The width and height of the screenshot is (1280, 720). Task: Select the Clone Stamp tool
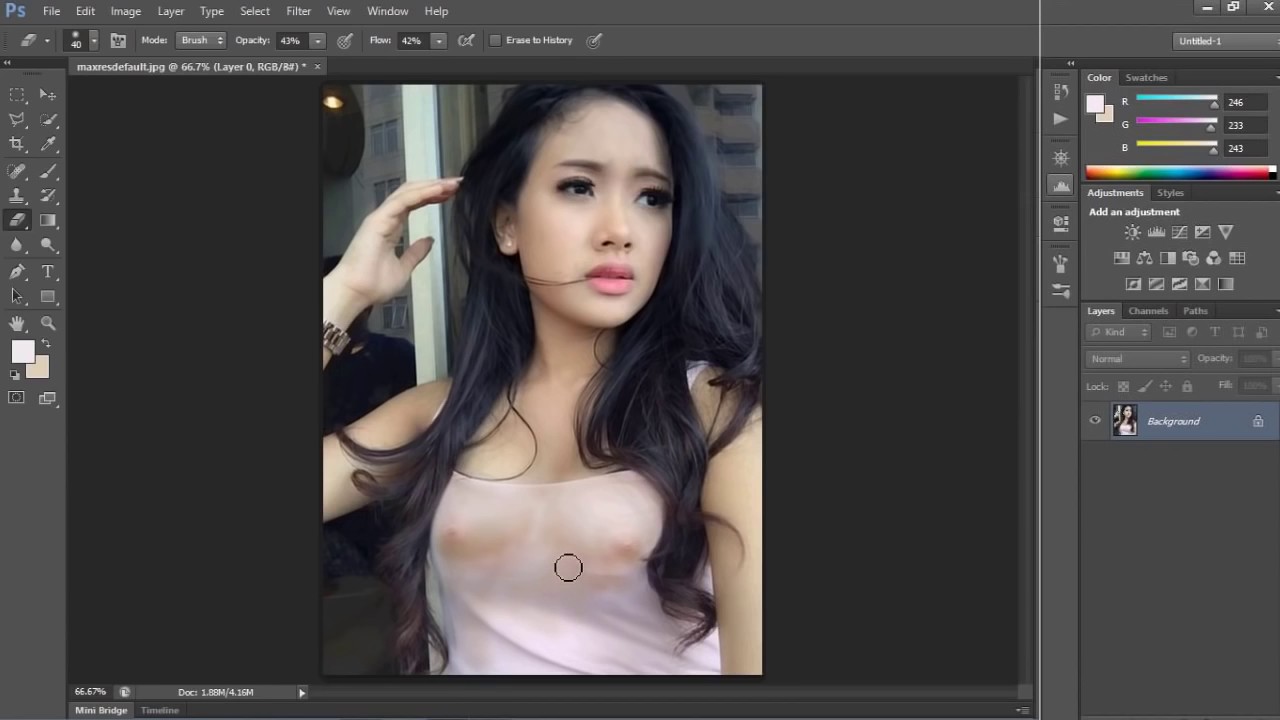(x=17, y=196)
